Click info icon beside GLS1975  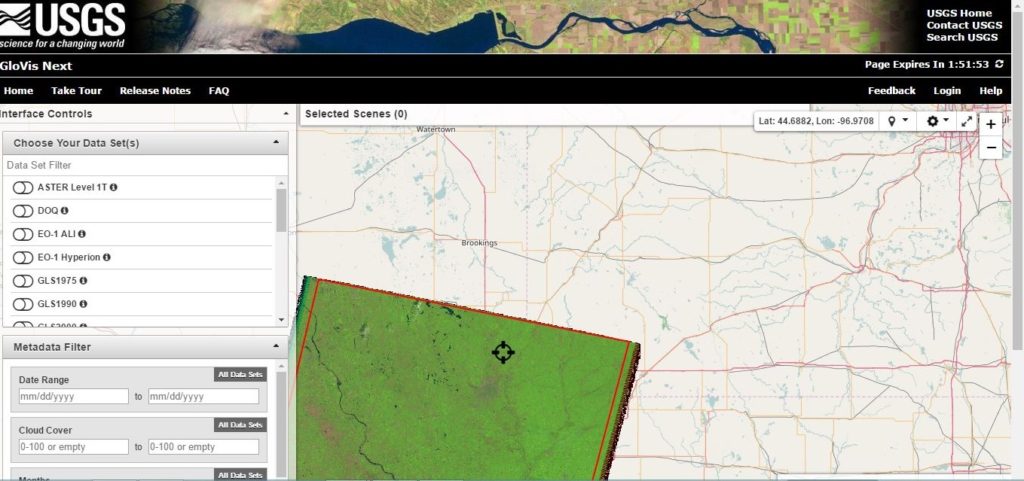84,281
